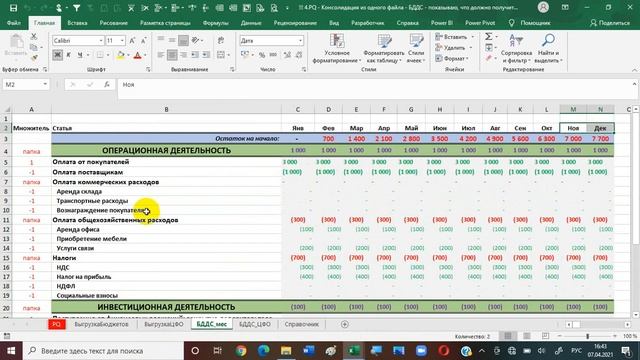Click the Поделиться share button

pos(610,23)
